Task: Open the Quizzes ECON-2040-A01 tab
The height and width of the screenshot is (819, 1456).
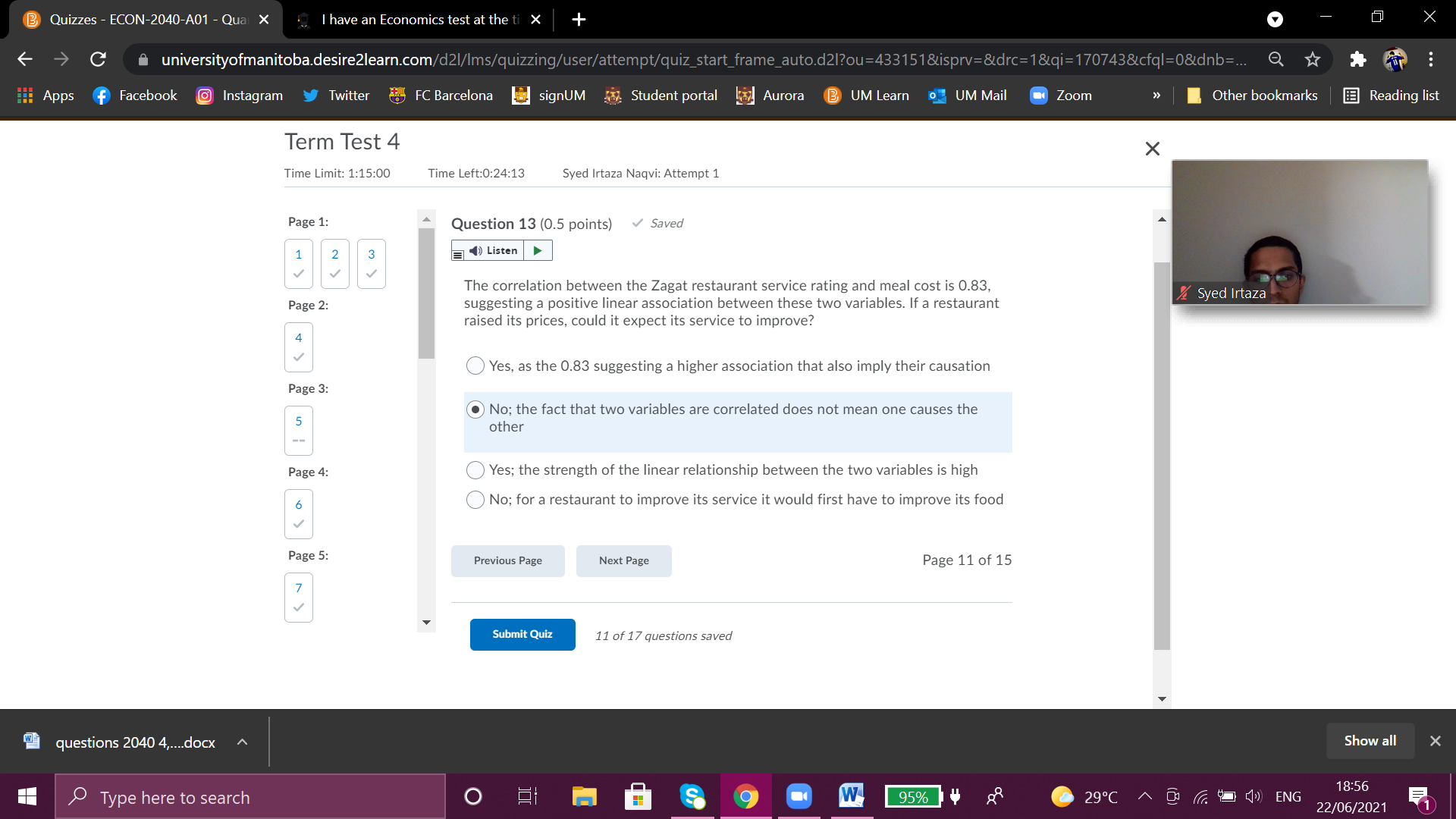Action: (x=144, y=20)
